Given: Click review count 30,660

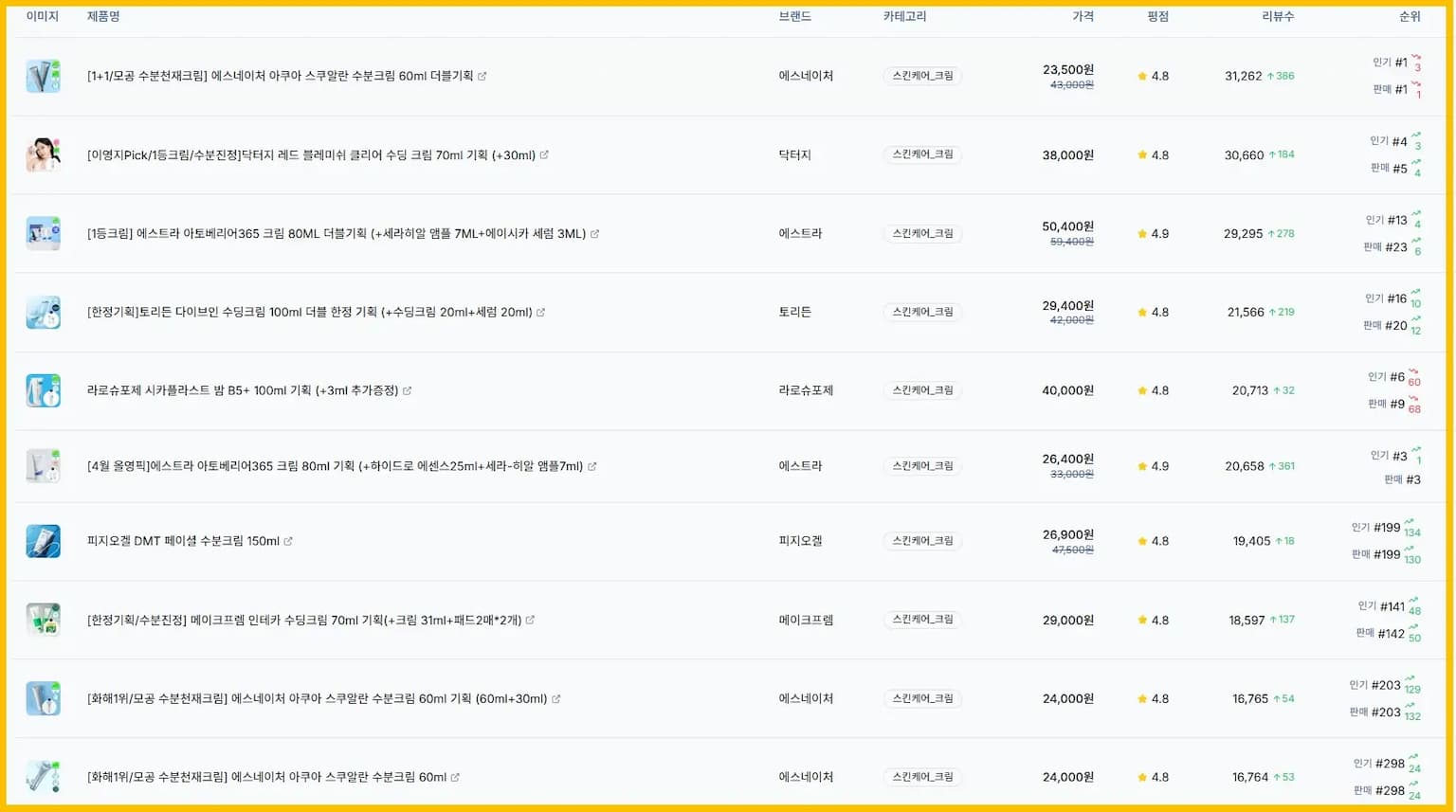Looking at the screenshot, I should [1244, 154].
